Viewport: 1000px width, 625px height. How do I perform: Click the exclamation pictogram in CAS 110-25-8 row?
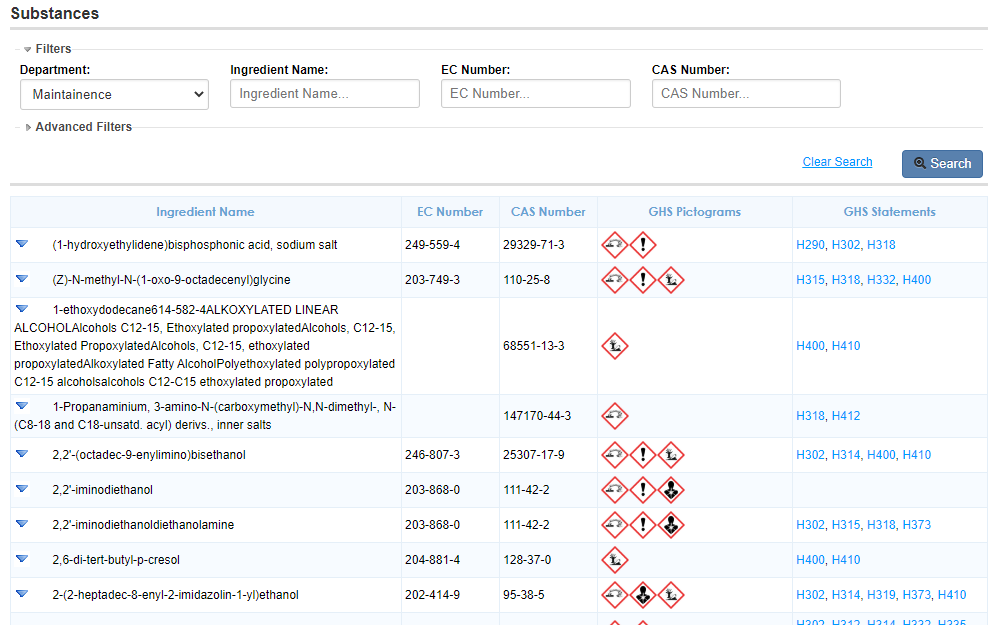[643, 280]
